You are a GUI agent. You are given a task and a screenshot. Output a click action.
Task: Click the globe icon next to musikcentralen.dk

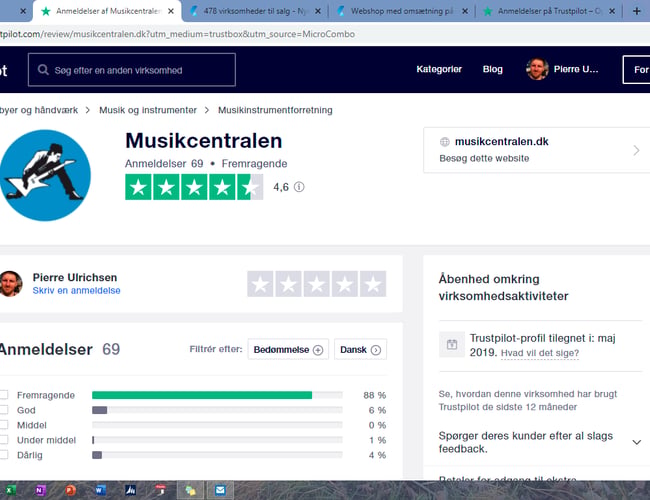(444, 142)
